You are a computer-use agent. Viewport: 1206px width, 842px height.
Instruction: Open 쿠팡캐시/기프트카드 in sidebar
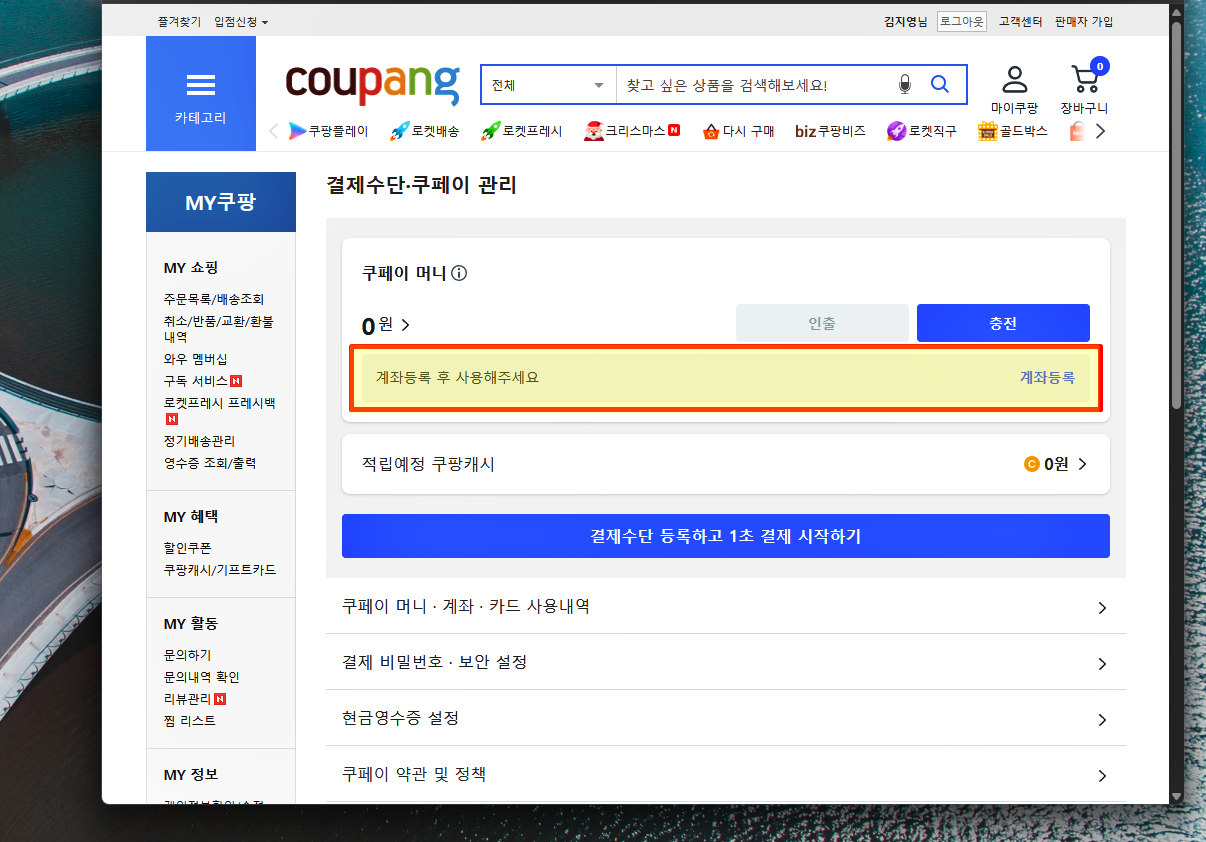220,570
